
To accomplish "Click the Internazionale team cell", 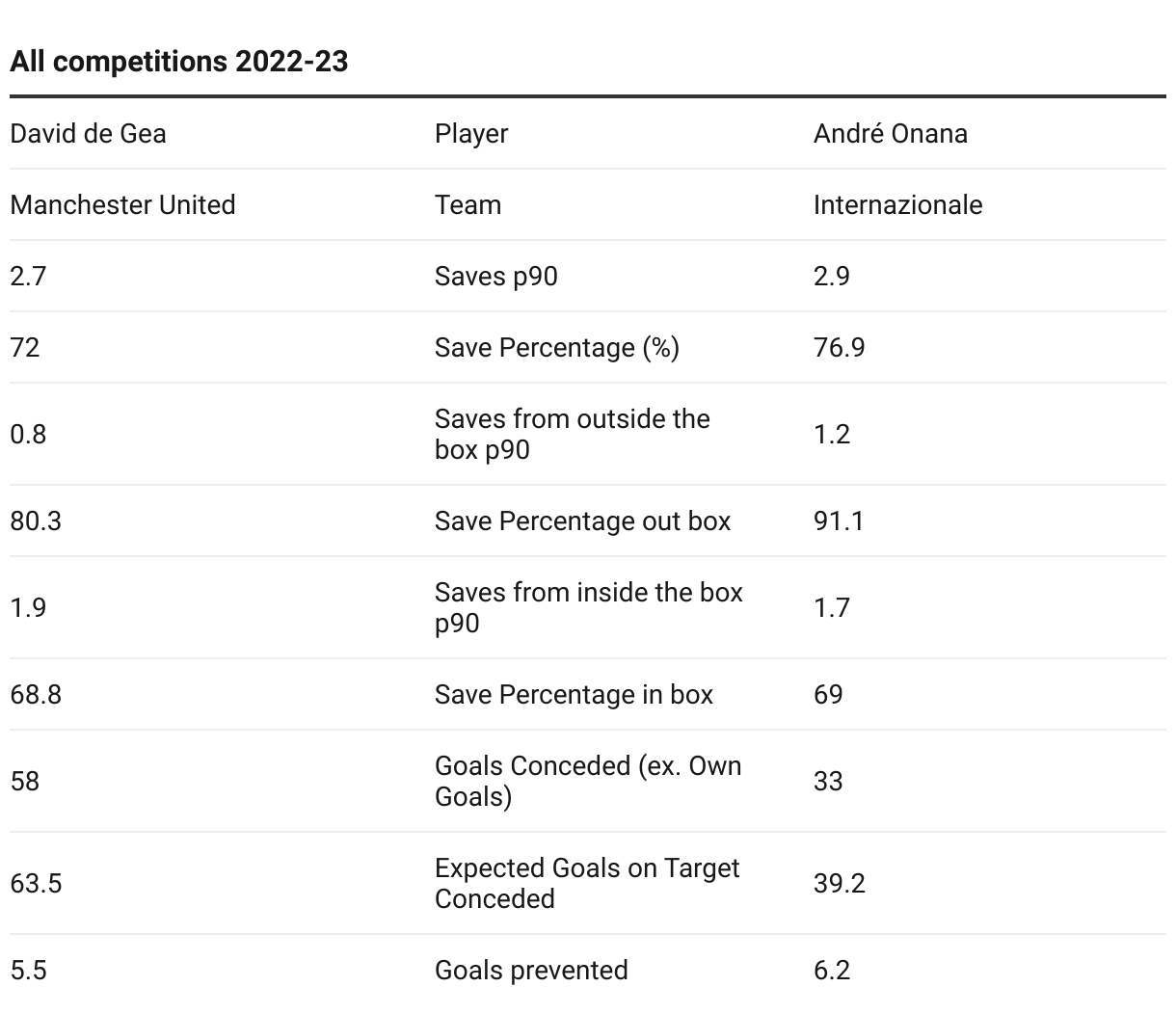I will (x=898, y=204).
